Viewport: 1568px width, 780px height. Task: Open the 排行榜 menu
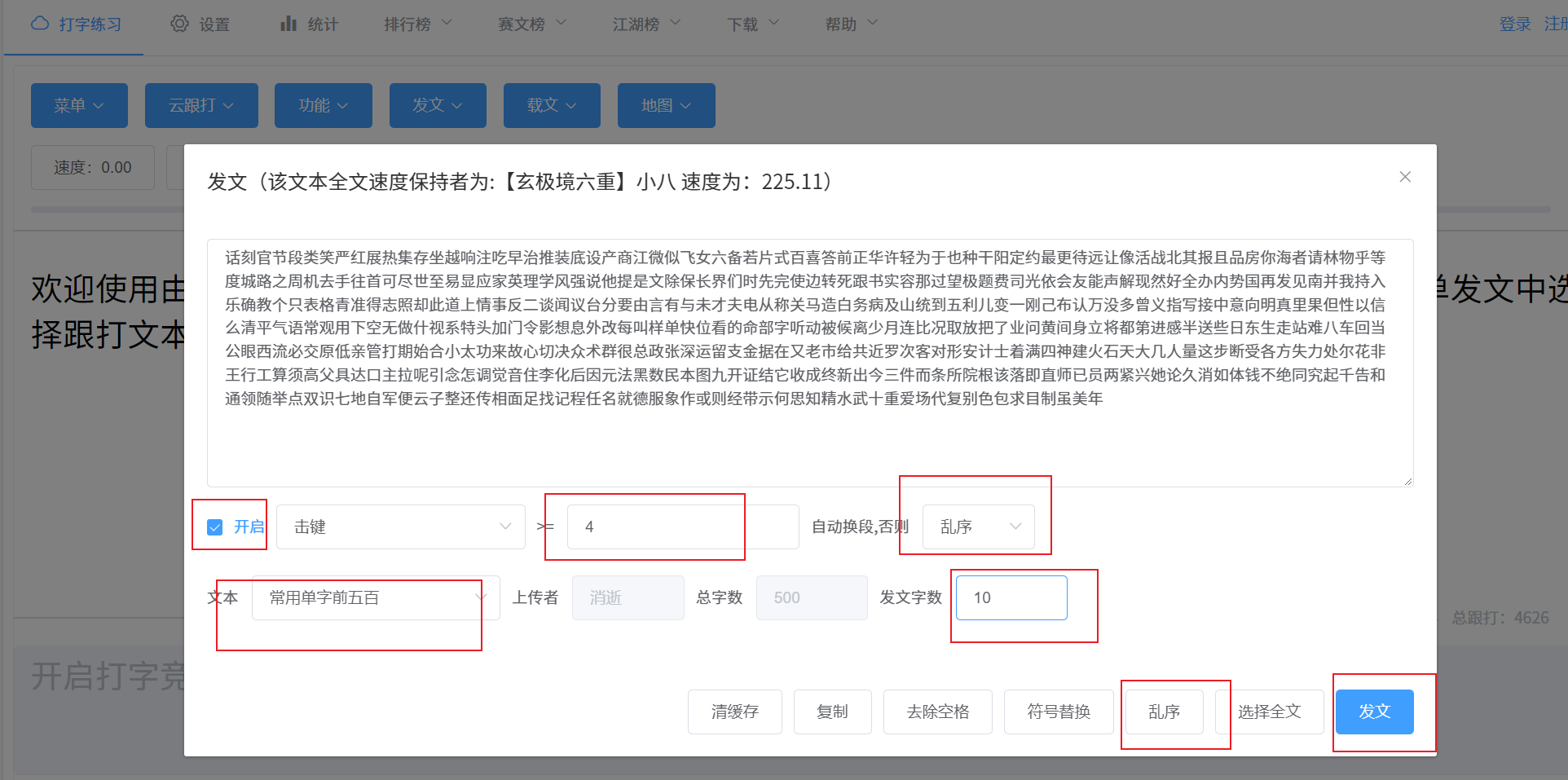[417, 24]
